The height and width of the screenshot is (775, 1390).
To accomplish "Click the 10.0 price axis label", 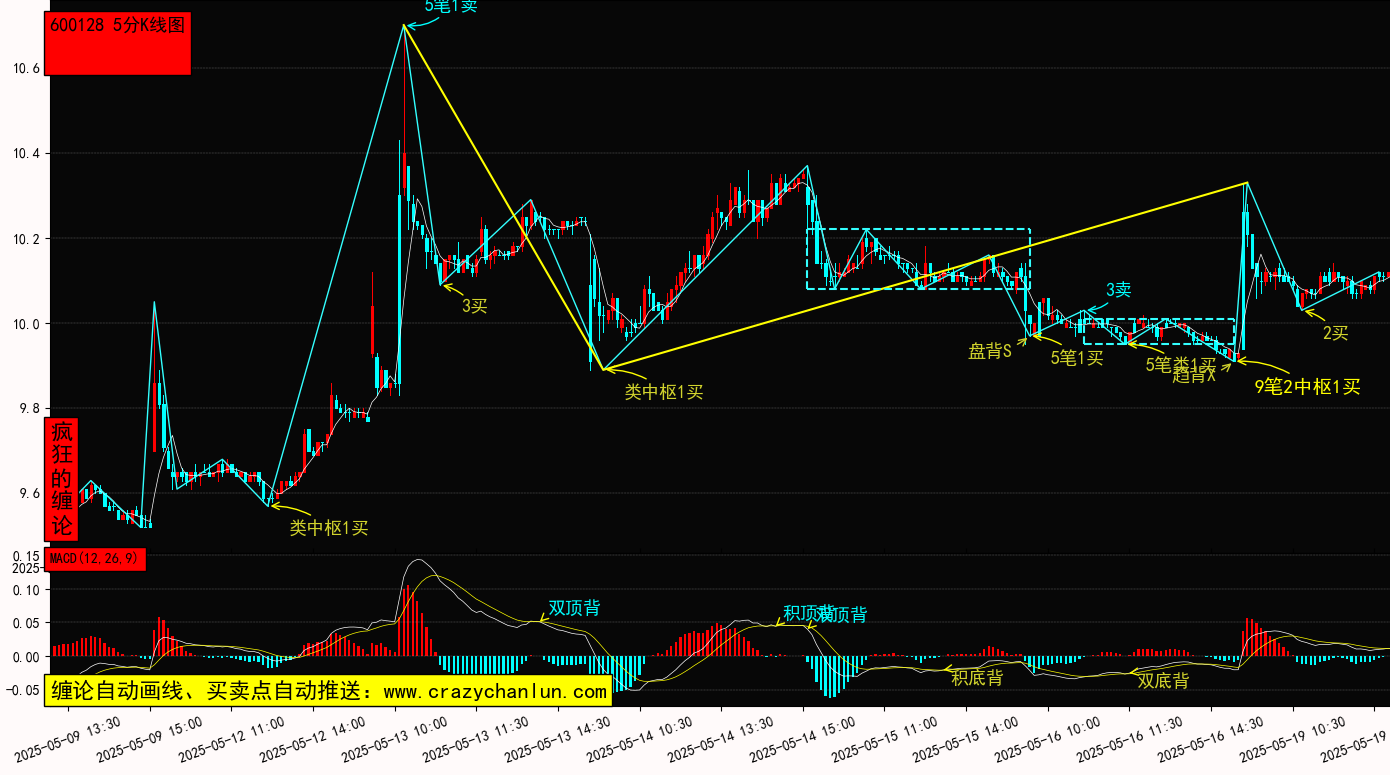I will click(26, 324).
